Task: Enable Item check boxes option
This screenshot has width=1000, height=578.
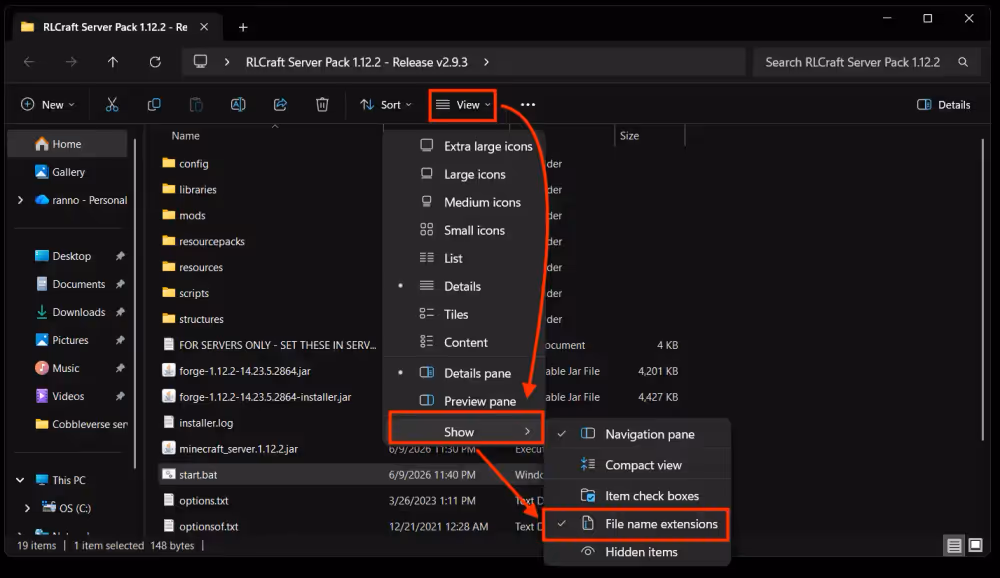Action: coord(636,496)
